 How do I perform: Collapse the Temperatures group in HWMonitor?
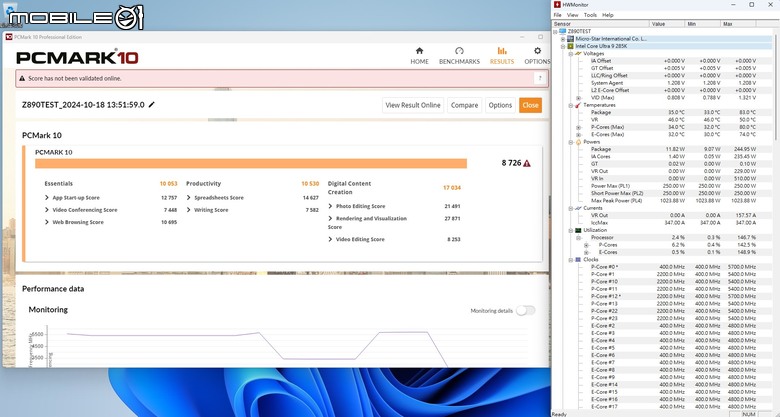point(571,105)
